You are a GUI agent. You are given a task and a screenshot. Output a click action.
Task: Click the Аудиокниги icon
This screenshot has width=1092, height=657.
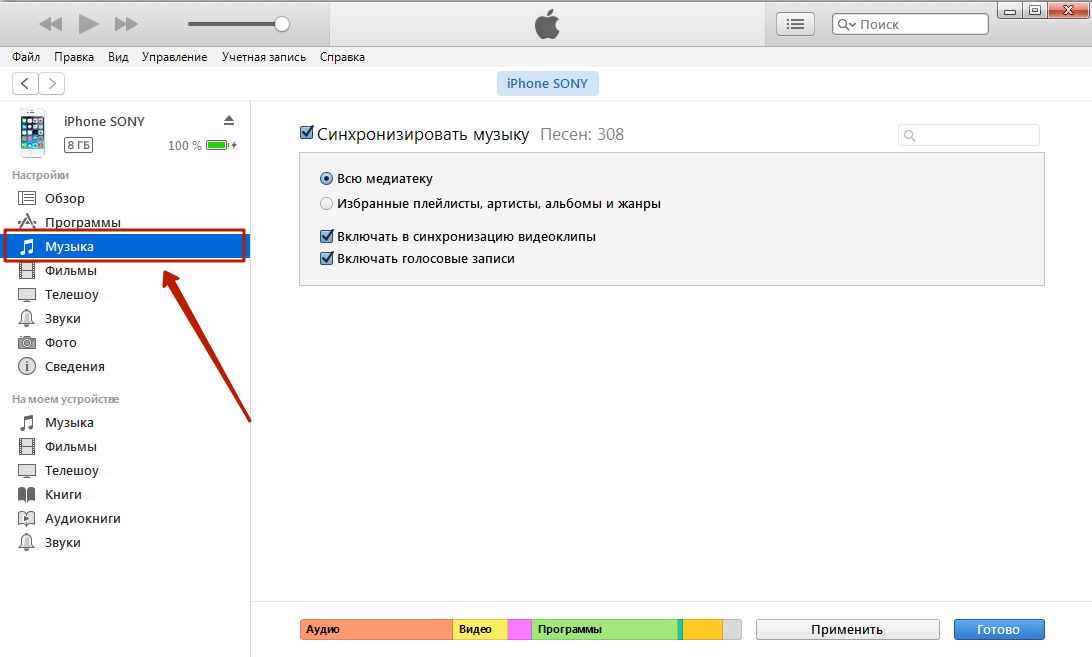pos(26,518)
